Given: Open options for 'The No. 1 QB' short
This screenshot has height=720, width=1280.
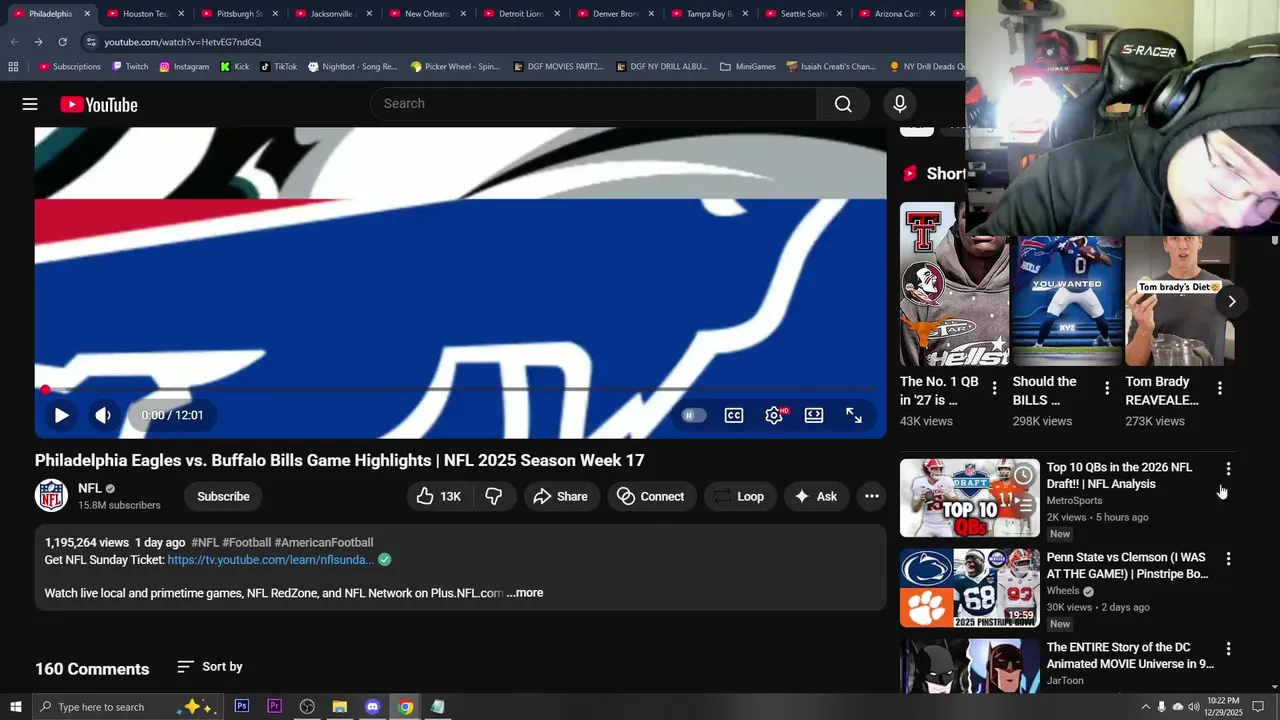Looking at the screenshot, I should pos(994,388).
